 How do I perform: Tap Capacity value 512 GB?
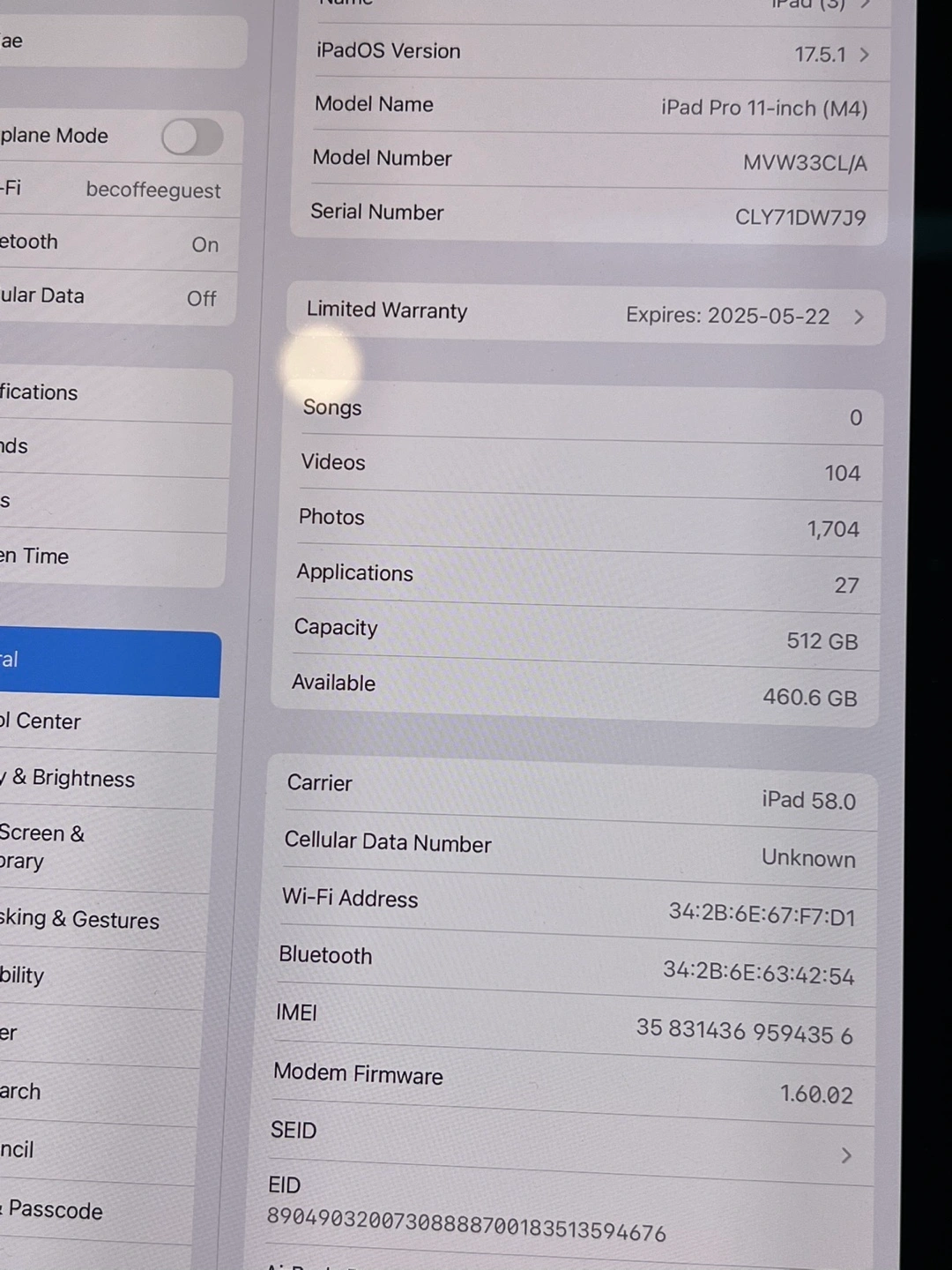822,641
